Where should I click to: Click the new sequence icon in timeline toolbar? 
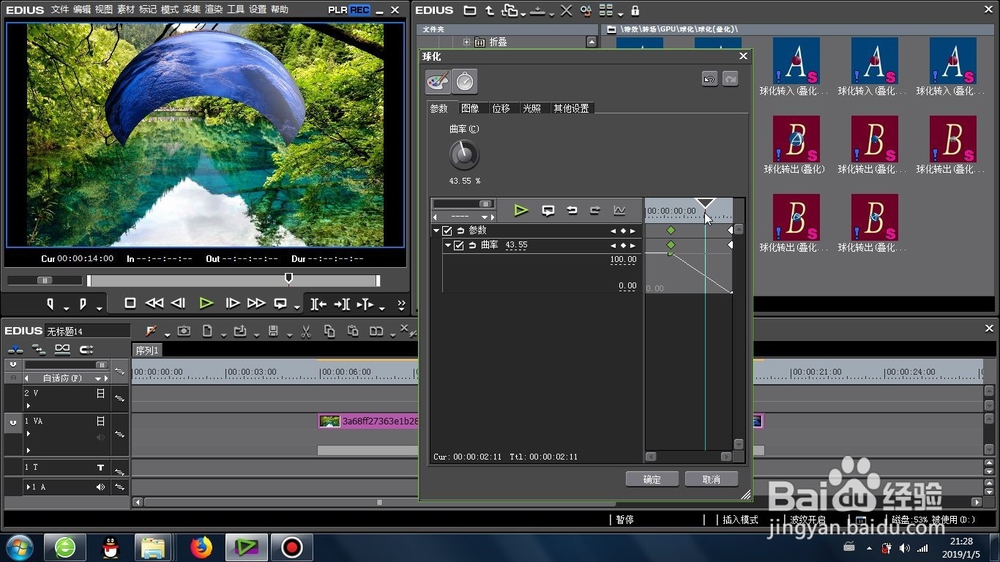tap(207, 331)
